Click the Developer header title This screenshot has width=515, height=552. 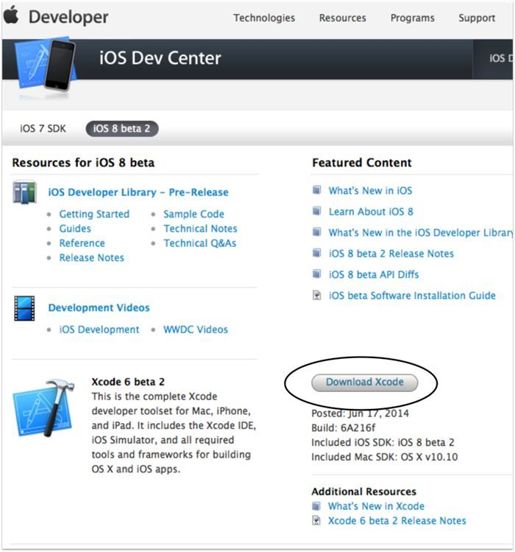click(69, 17)
